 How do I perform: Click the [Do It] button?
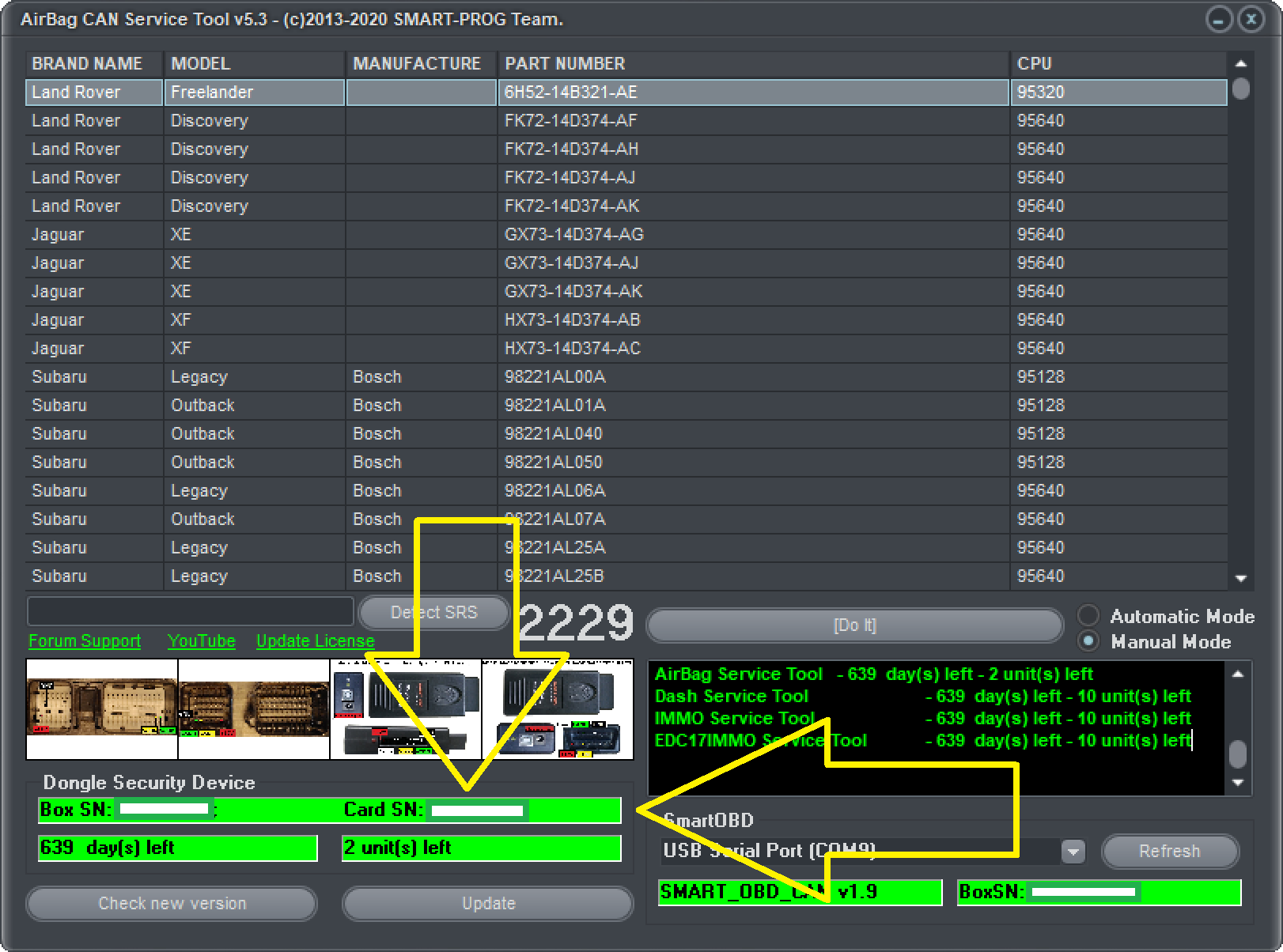(855, 625)
